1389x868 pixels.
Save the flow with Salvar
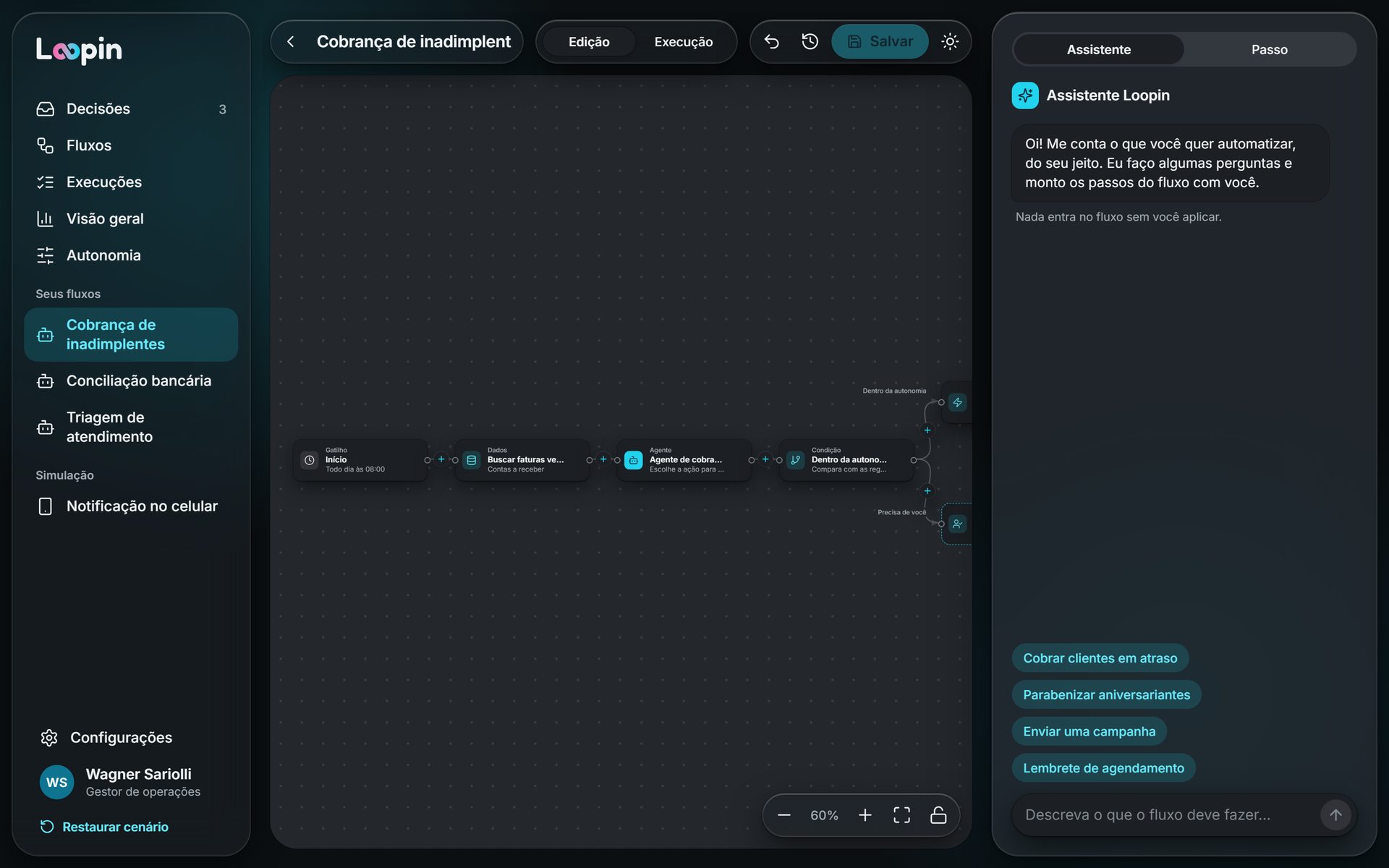[x=880, y=42]
